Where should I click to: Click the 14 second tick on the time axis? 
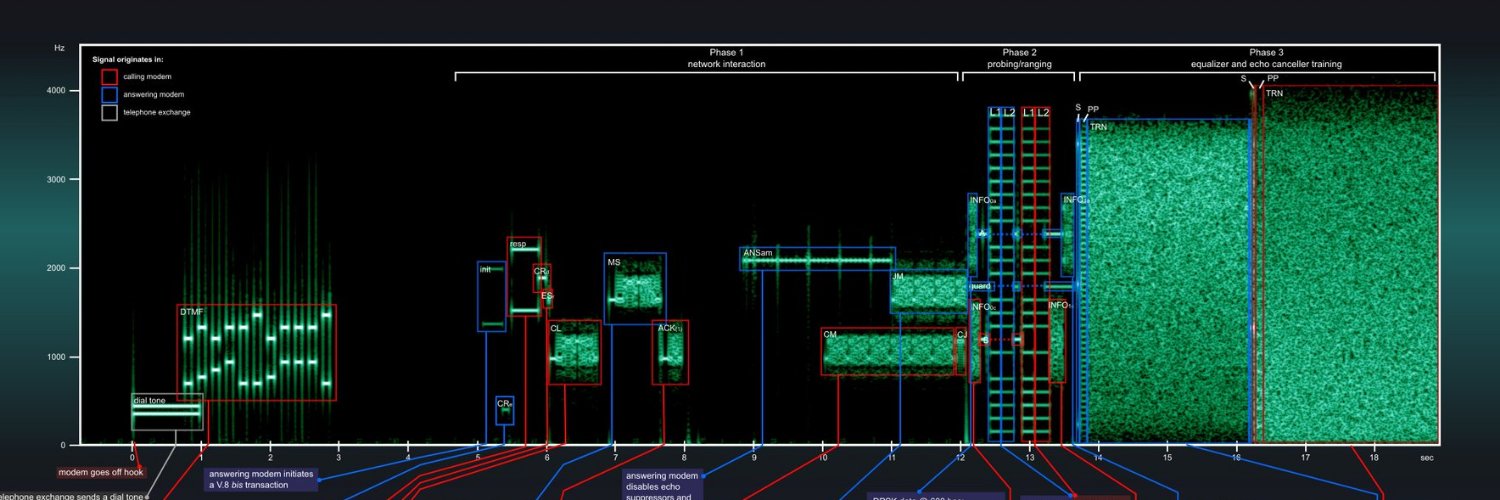(1098, 457)
